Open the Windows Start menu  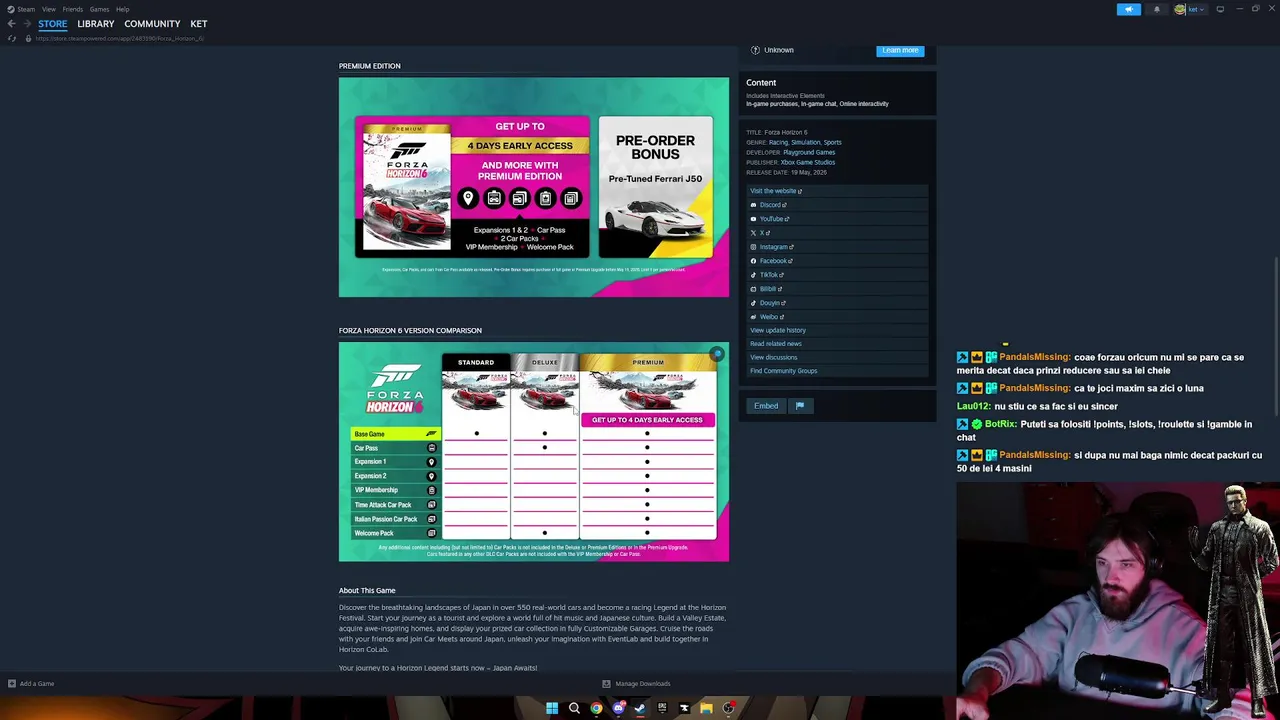point(552,708)
